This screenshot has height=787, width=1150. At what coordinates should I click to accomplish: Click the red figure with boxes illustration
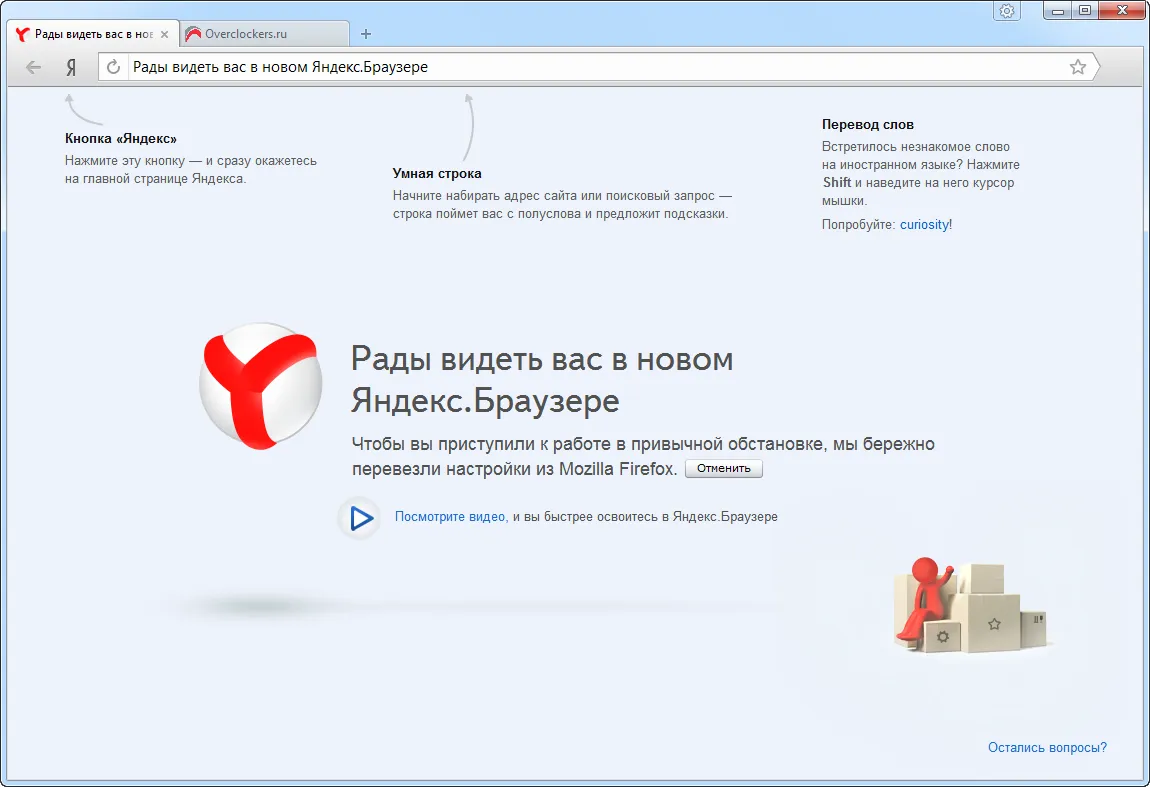click(971, 606)
